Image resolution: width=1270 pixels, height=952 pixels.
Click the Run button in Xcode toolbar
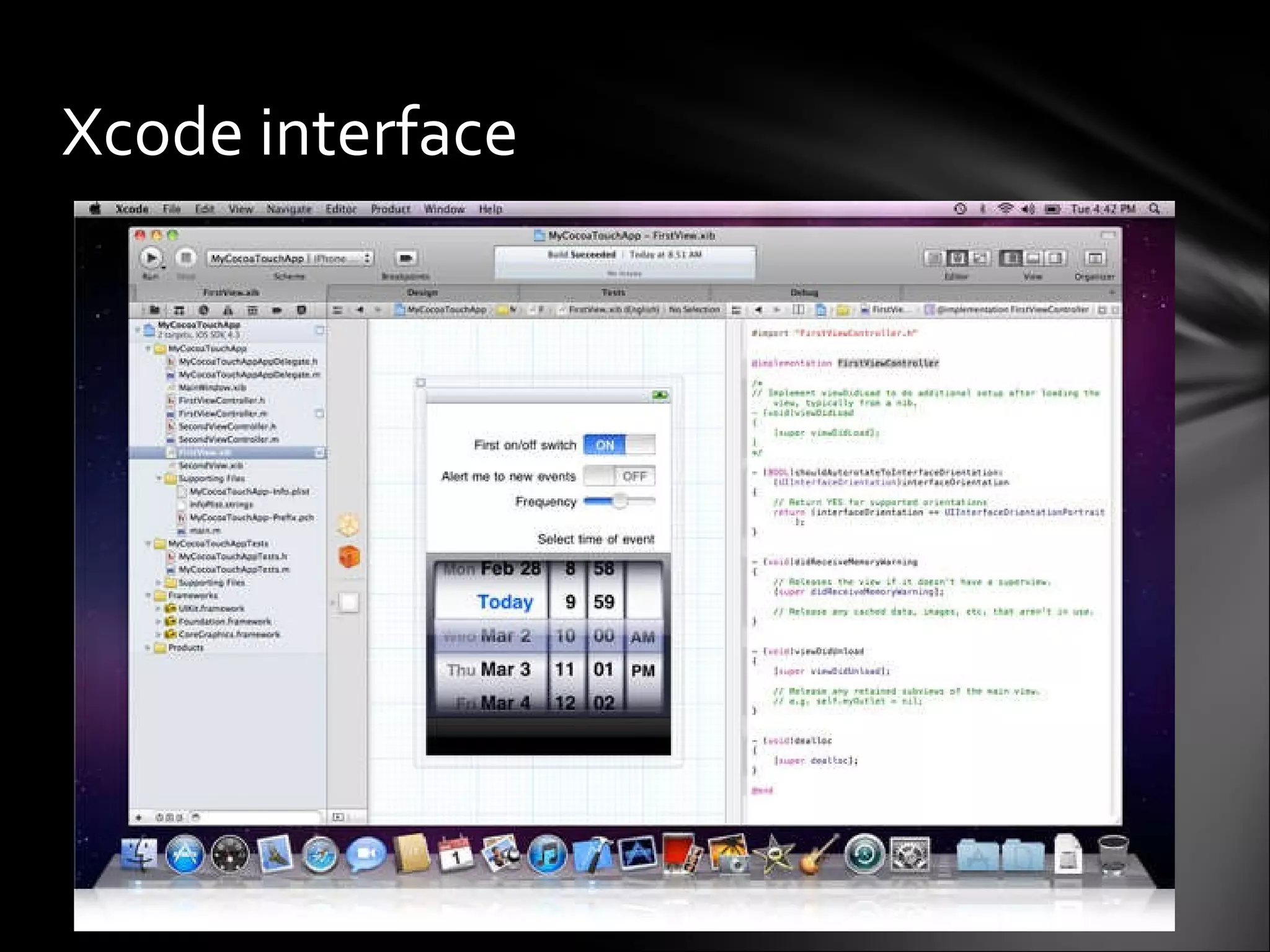(151, 257)
